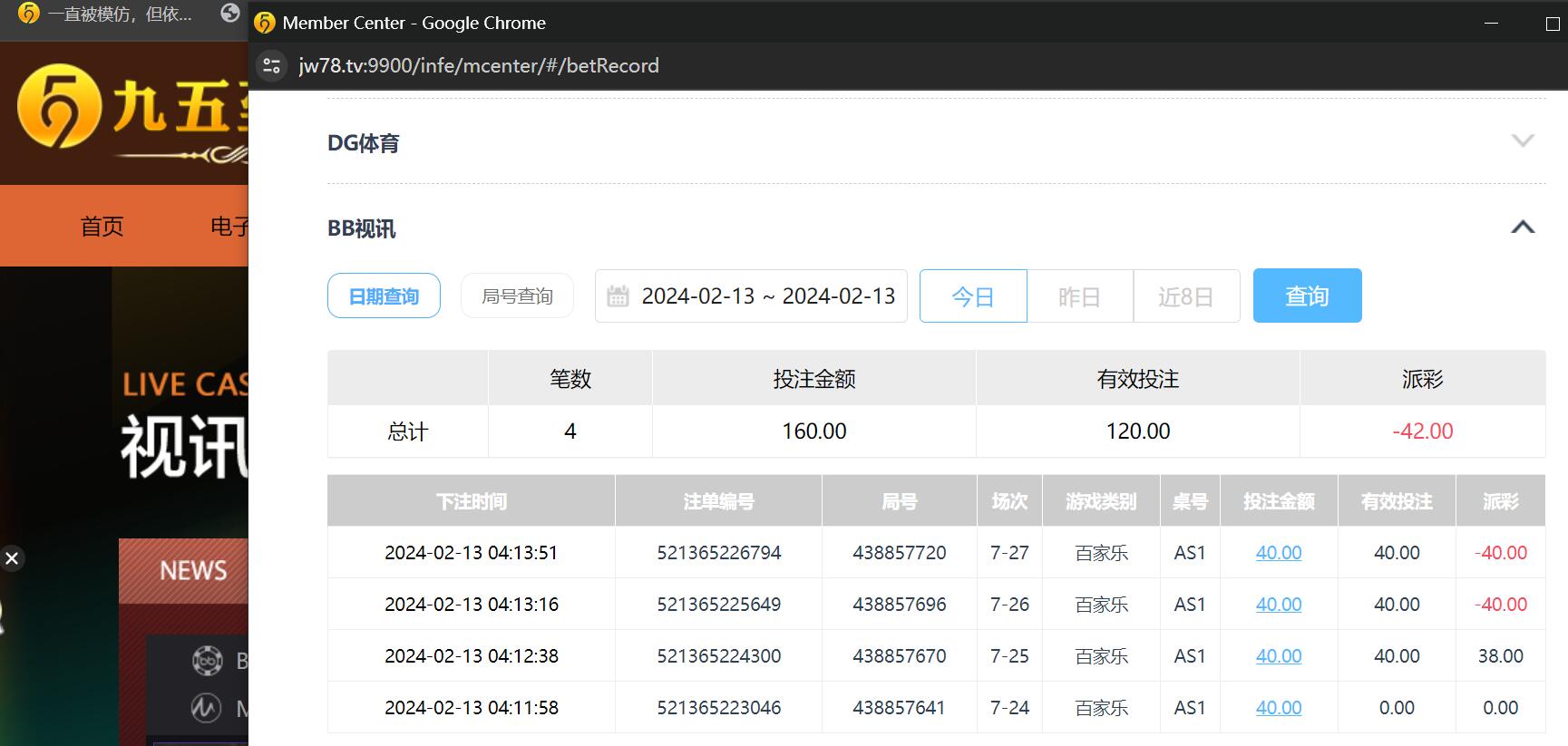The image size is (1568, 746).
Task: Select the 局号查询 tab
Action: pos(517,295)
